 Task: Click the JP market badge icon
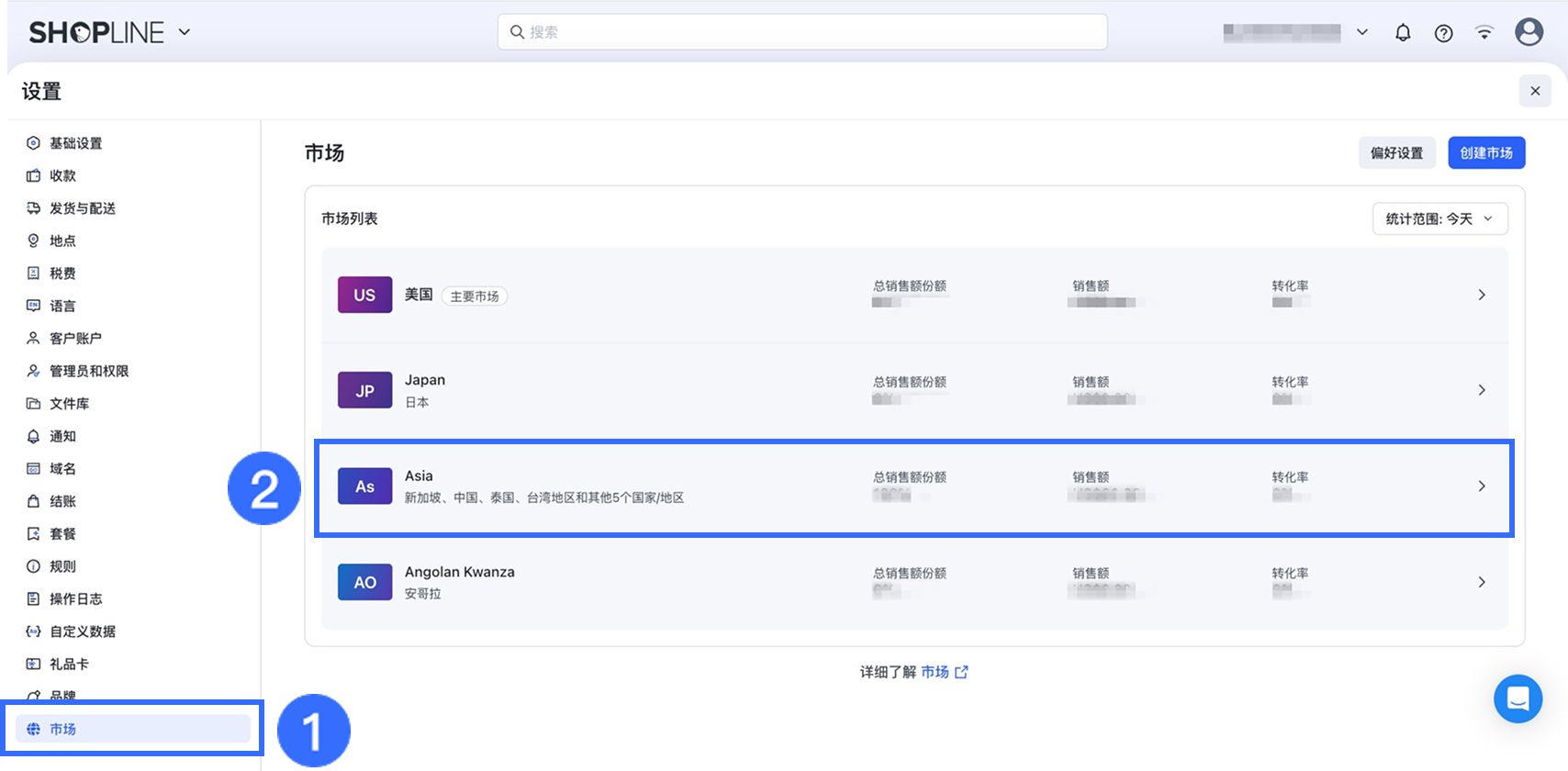[x=364, y=390]
